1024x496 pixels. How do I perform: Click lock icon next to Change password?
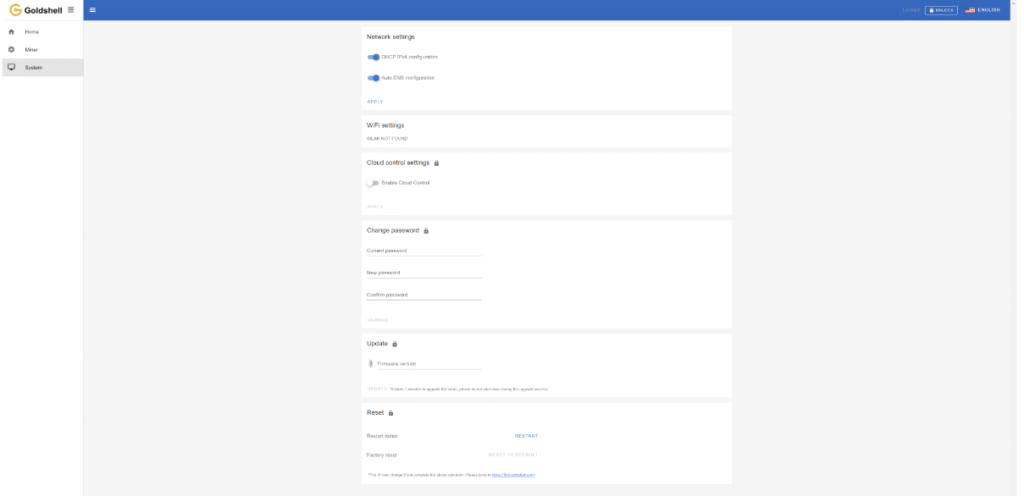(427, 231)
